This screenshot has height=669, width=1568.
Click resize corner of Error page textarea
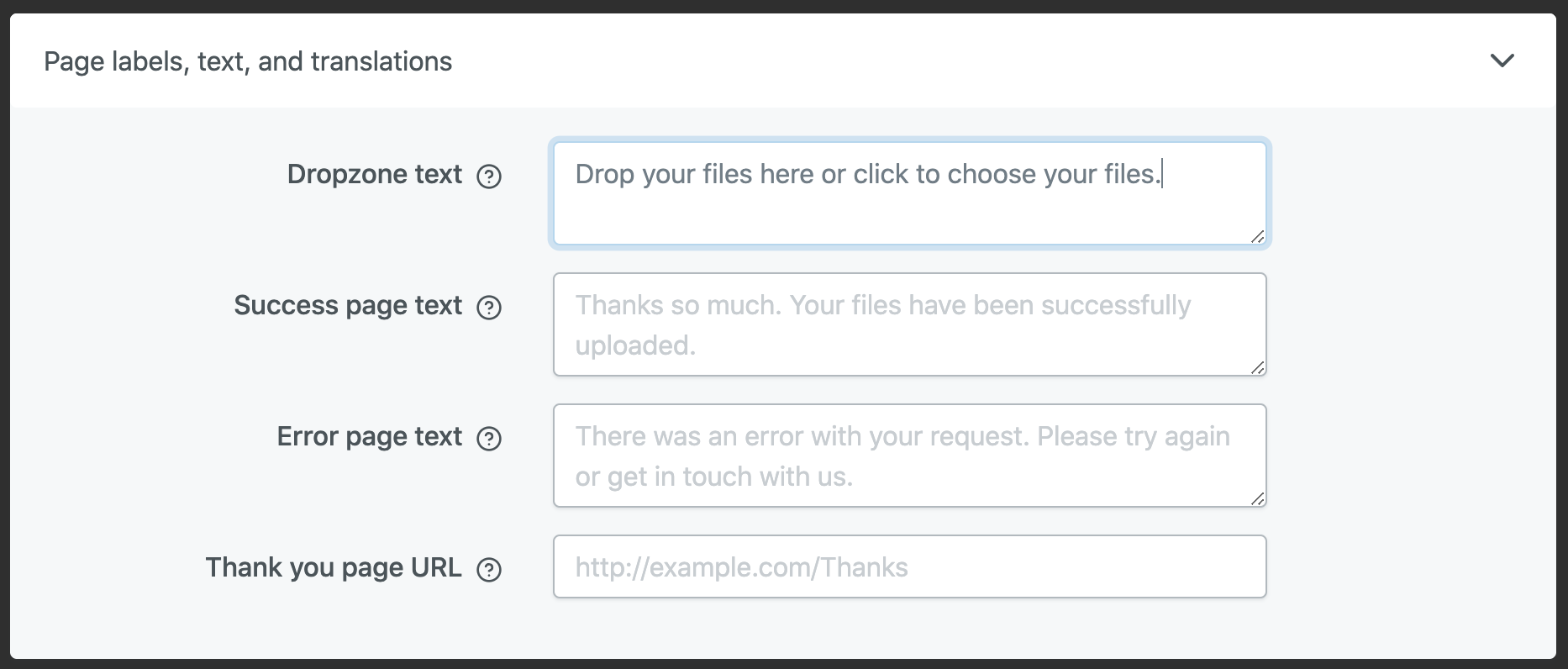[x=1257, y=499]
